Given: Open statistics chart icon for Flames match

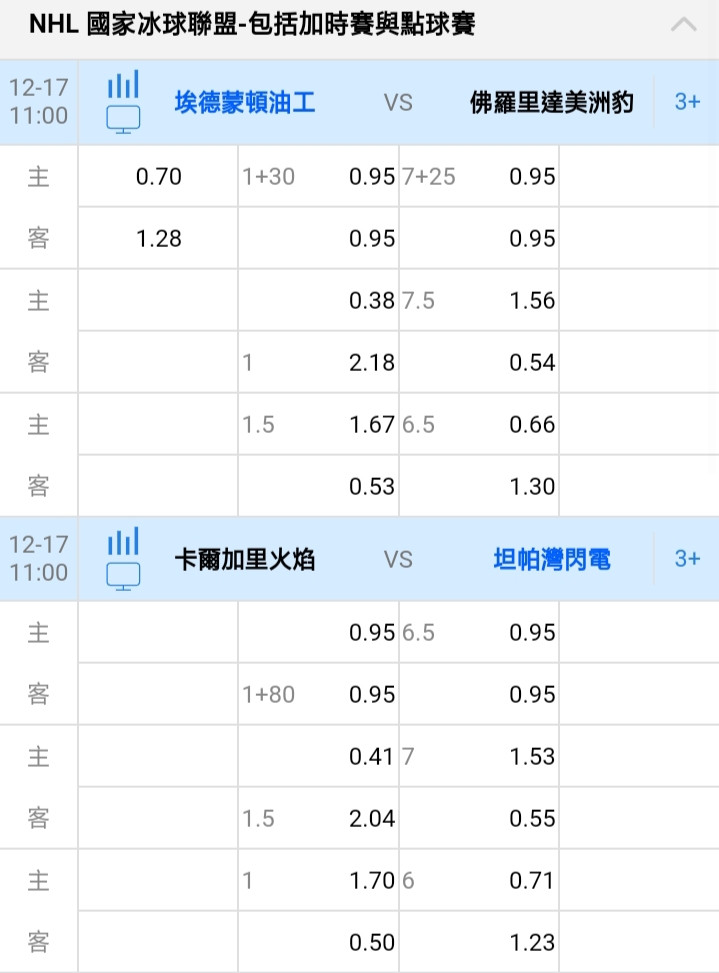Looking at the screenshot, I should (123, 541).
